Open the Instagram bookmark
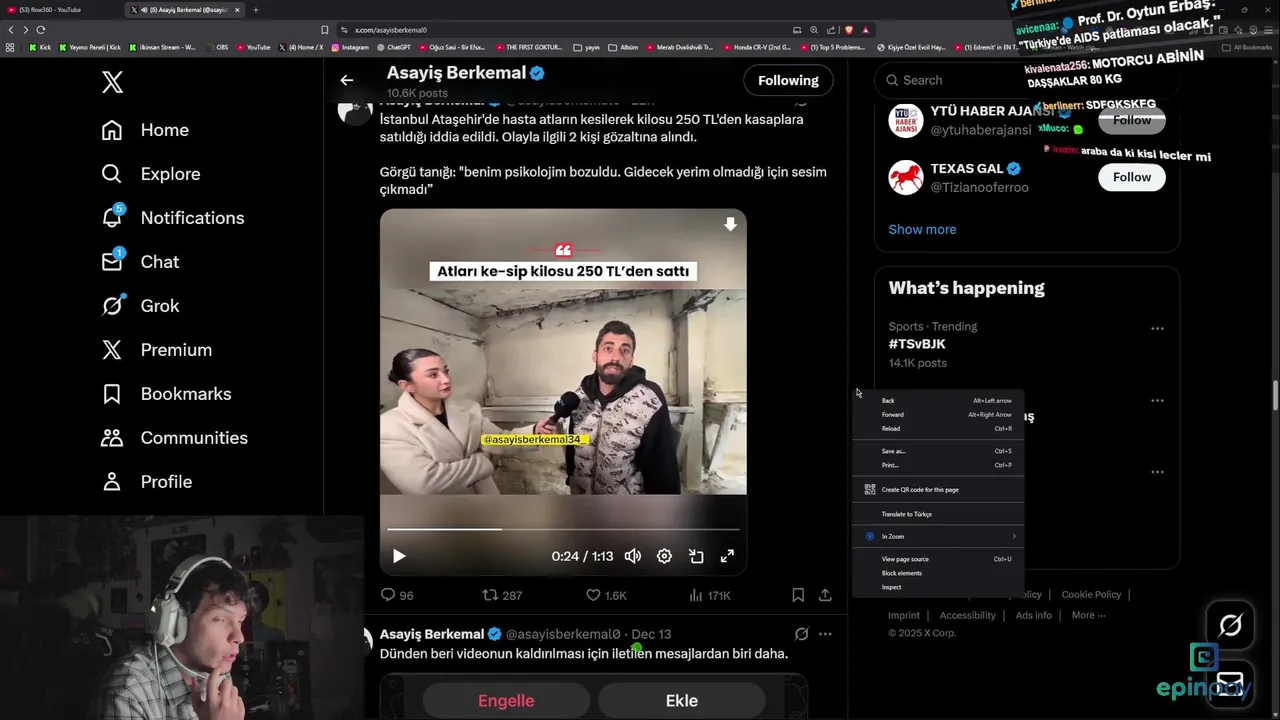 [x=350, y=47]
